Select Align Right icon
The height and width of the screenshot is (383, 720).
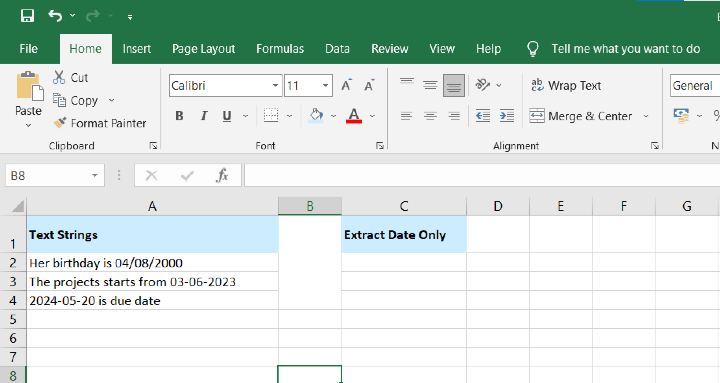454,116
